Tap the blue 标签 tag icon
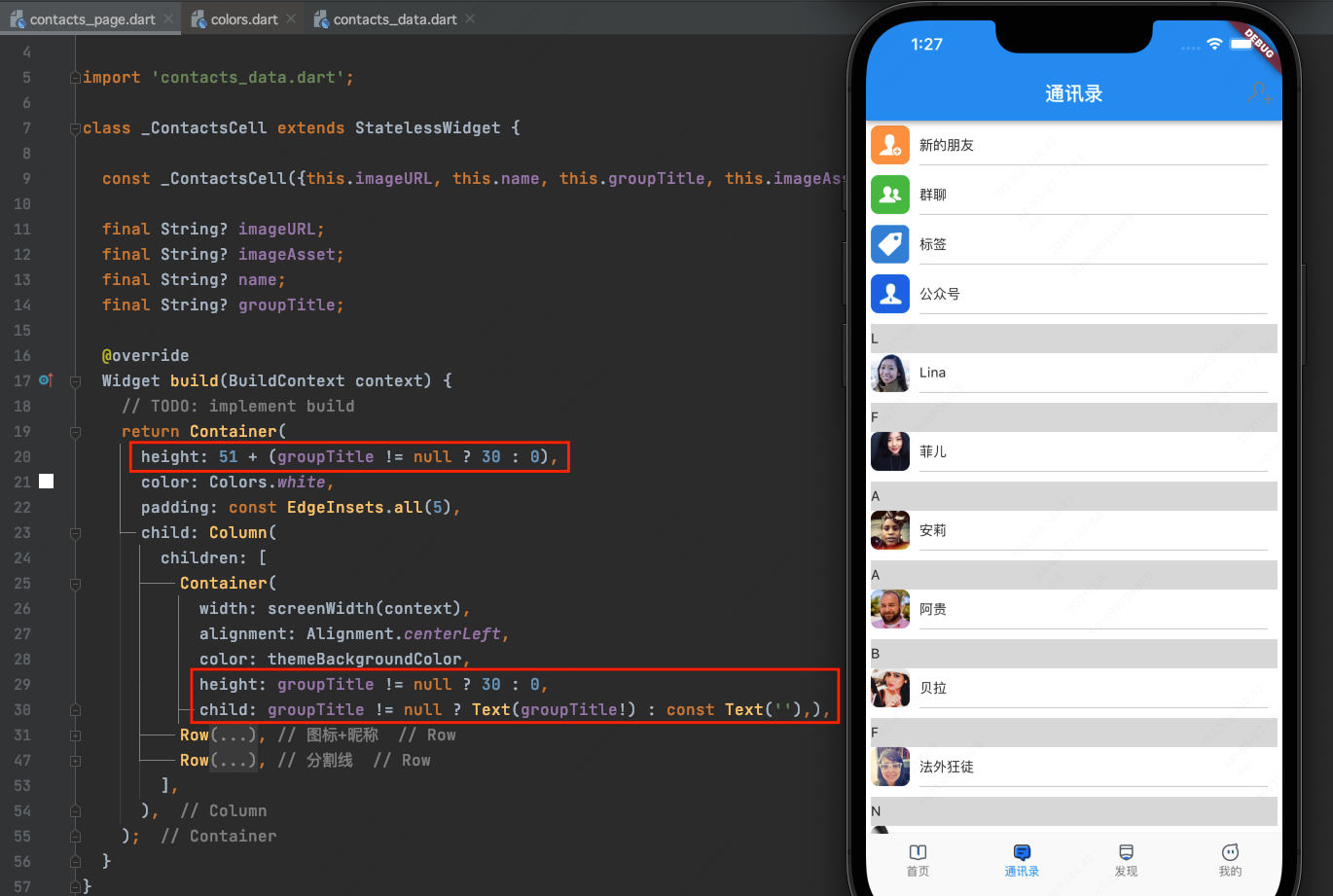Image resolution: width=1333 pixels, height=896 pixels. (890, 244)
